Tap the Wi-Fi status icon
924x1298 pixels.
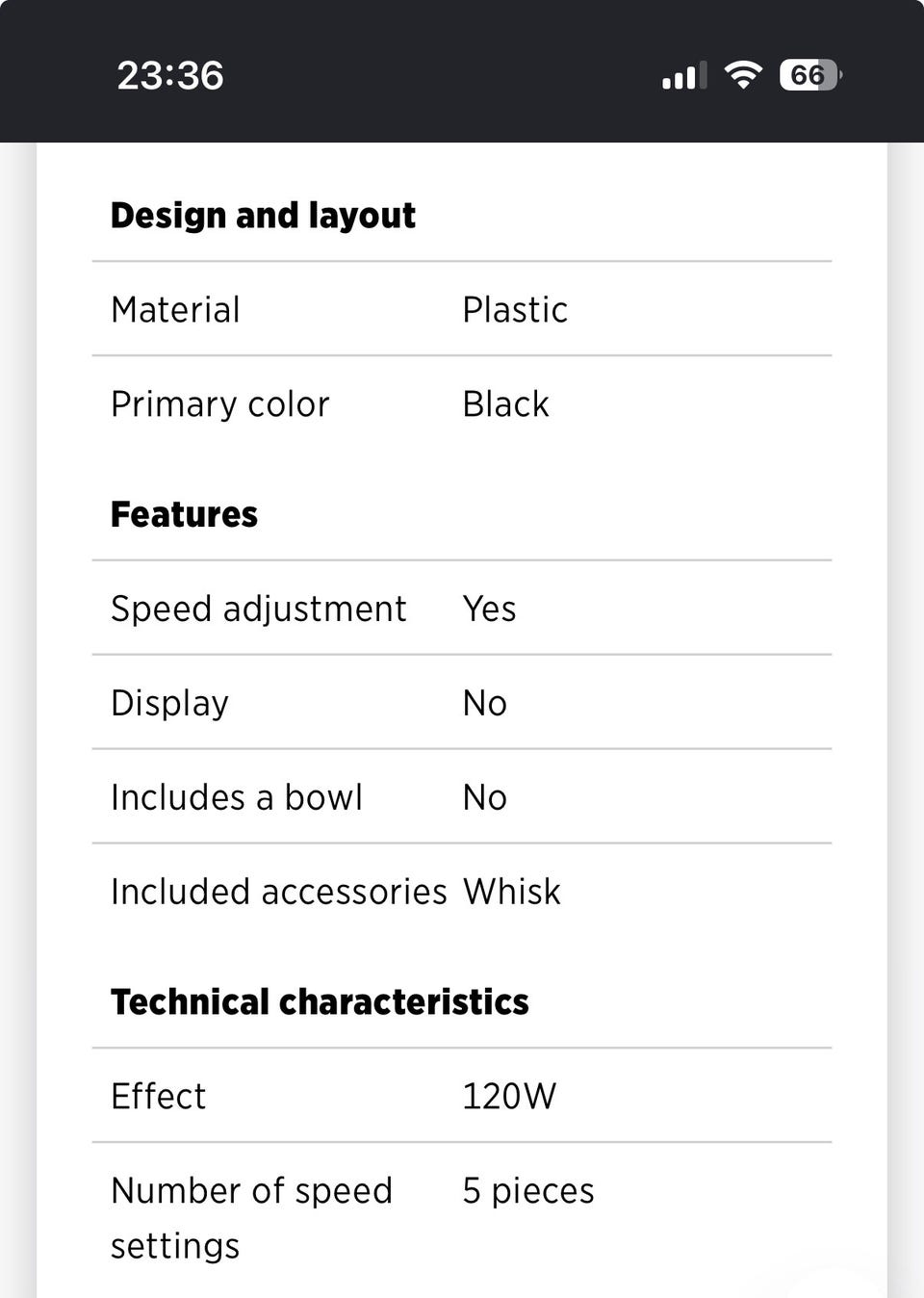(742, 75)
